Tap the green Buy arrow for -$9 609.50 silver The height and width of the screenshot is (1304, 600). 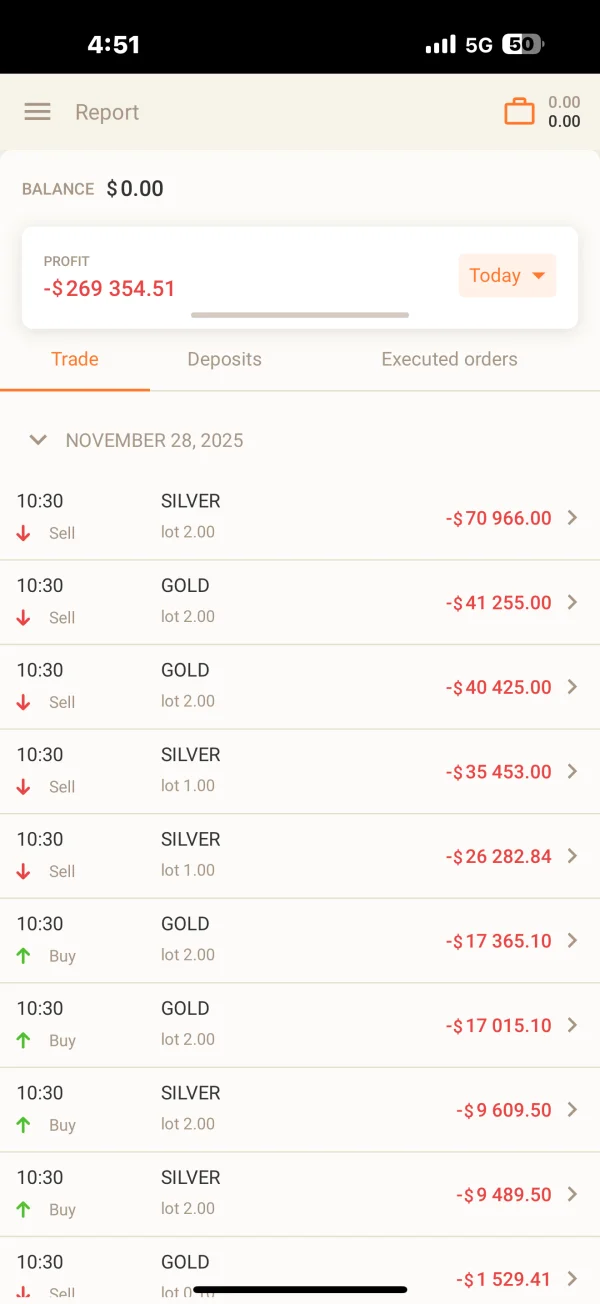point(24,1125)
